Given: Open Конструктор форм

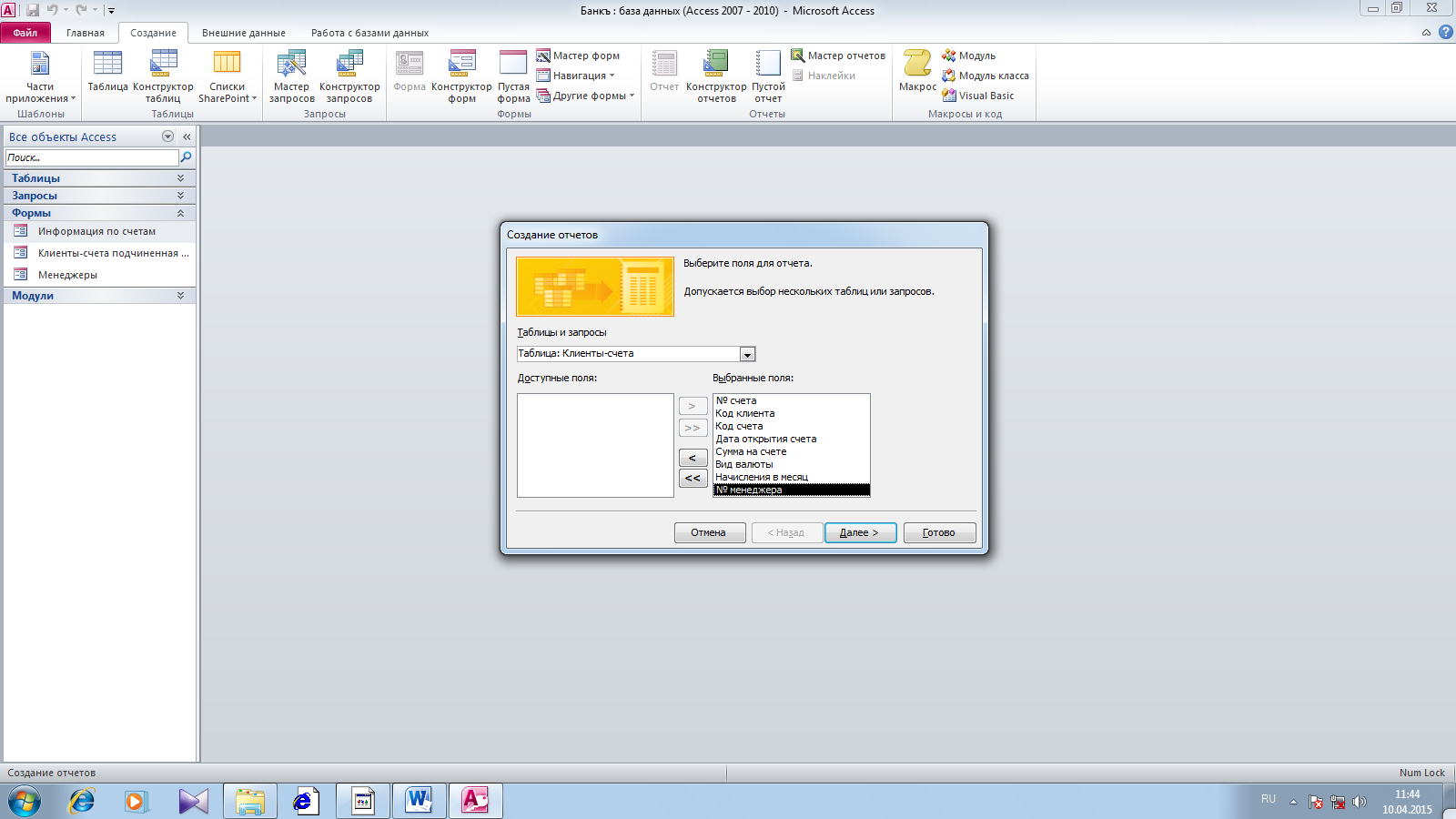Looking at the screenshot, I should click(x=461, y=76).
